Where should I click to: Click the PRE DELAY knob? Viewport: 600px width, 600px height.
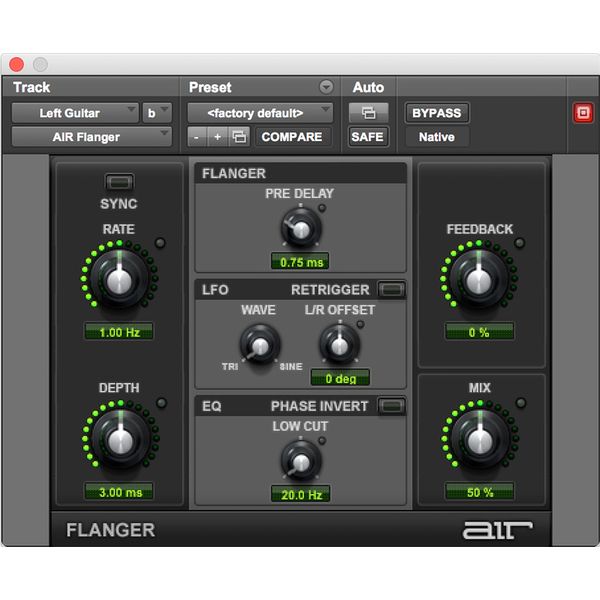[301, 229]
